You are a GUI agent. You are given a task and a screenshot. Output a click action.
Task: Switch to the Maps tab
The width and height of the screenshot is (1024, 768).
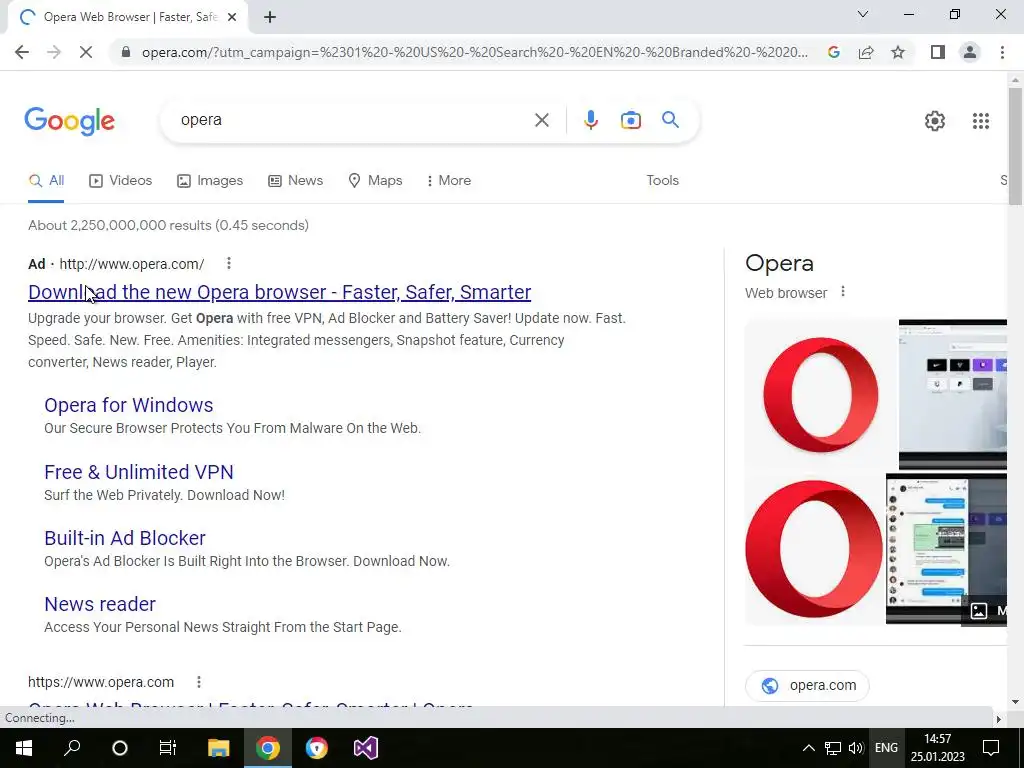tap(376, 181)
